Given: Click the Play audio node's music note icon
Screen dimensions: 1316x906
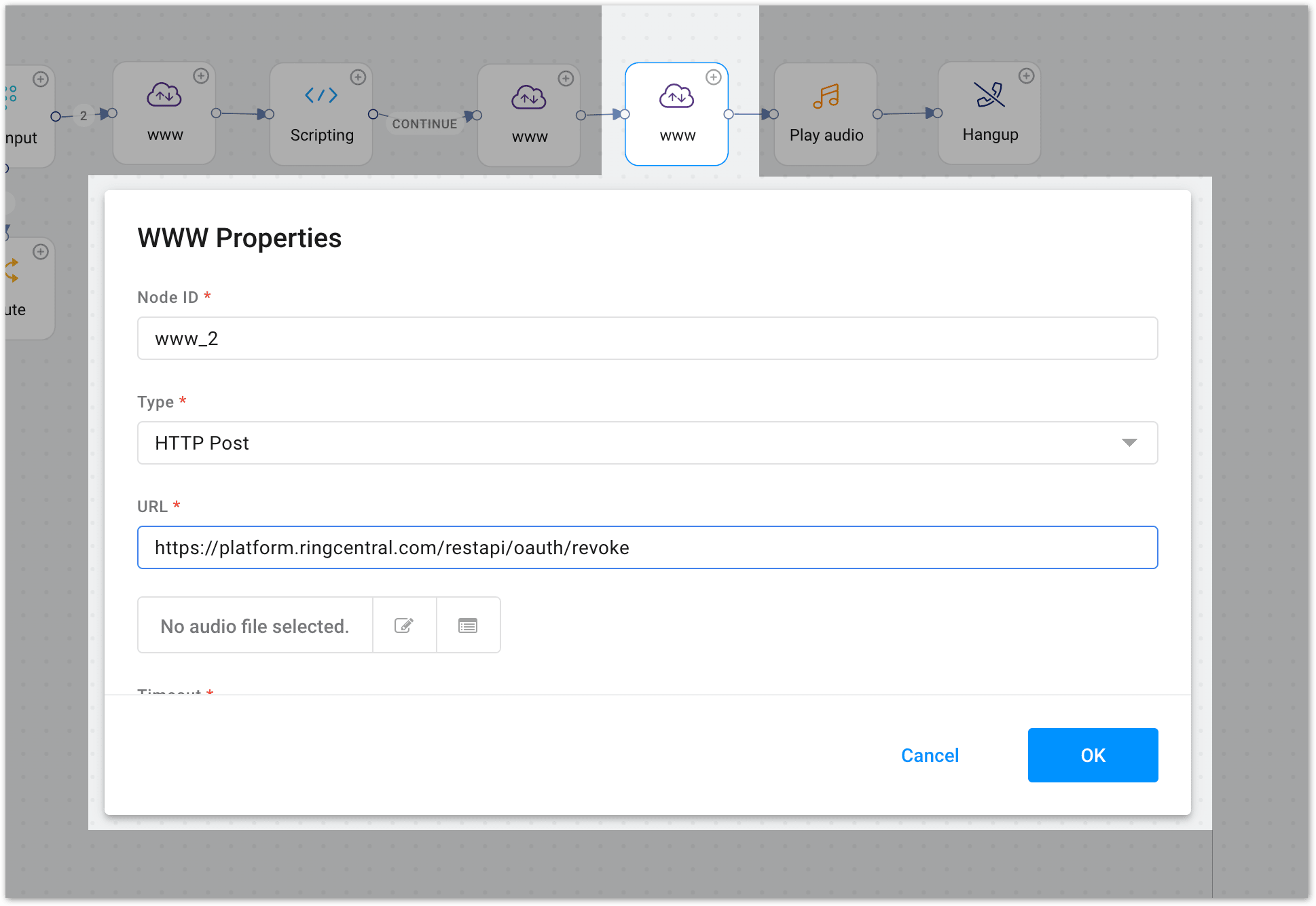Looking at the screenshot, I should pyautogui.click(x=824, y=97).
